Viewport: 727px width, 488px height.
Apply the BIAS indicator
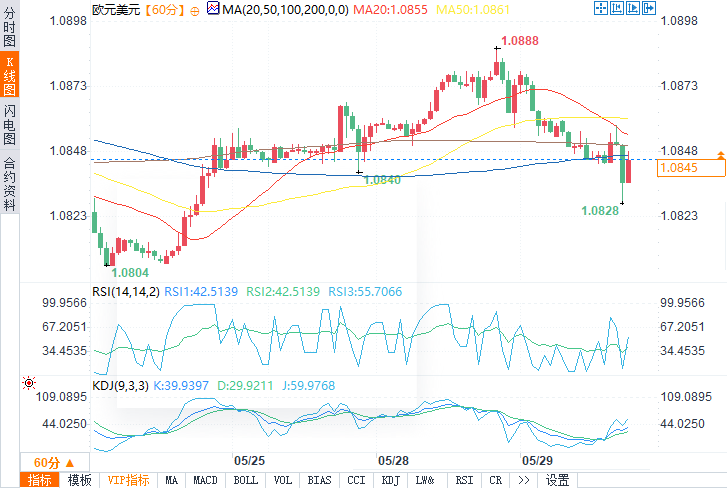coord(319,480)
